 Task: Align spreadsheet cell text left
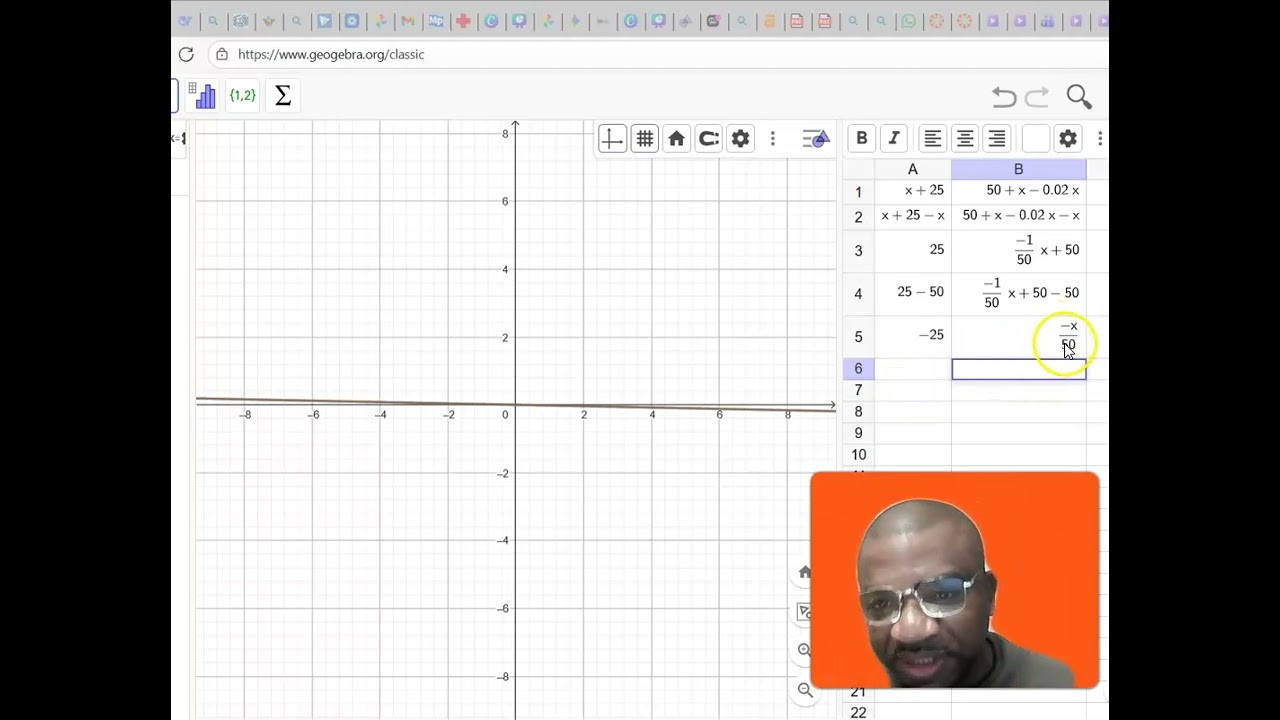tap(932, 139)
